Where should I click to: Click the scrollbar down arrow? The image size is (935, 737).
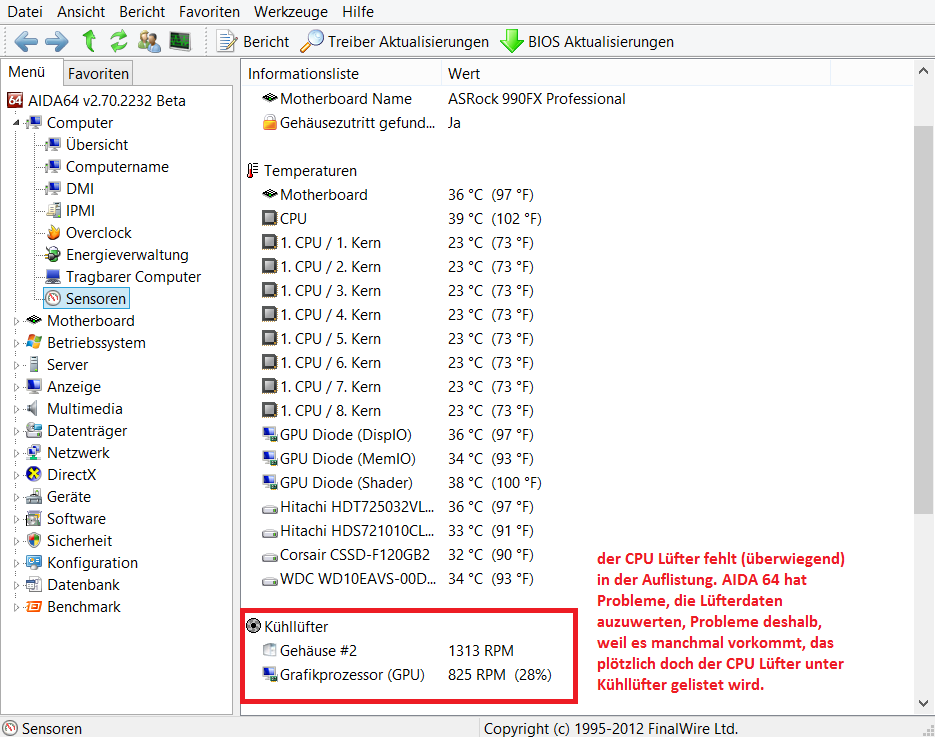point(923,703)
